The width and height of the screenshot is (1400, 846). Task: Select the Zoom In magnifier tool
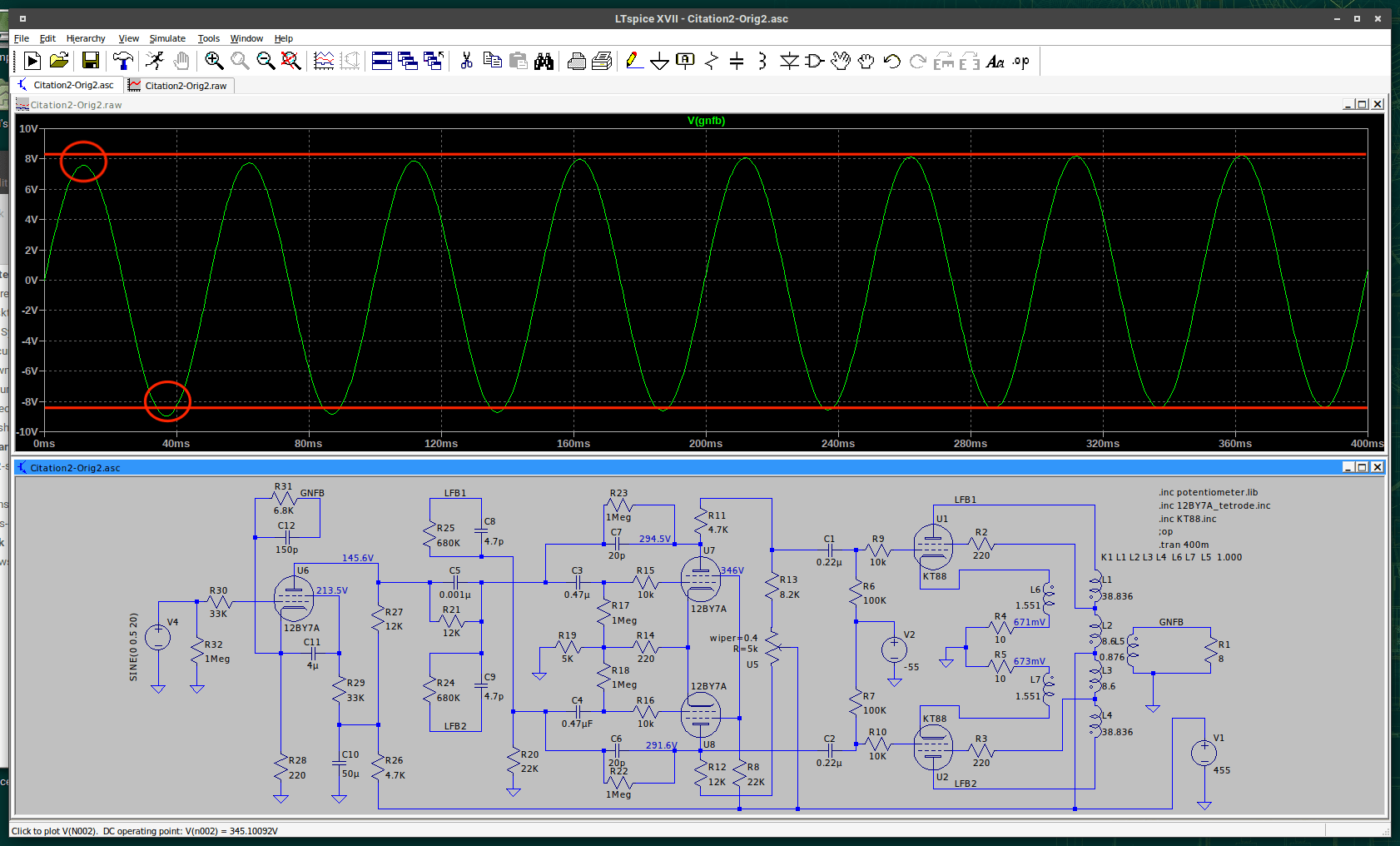click(x=214, y=61)
